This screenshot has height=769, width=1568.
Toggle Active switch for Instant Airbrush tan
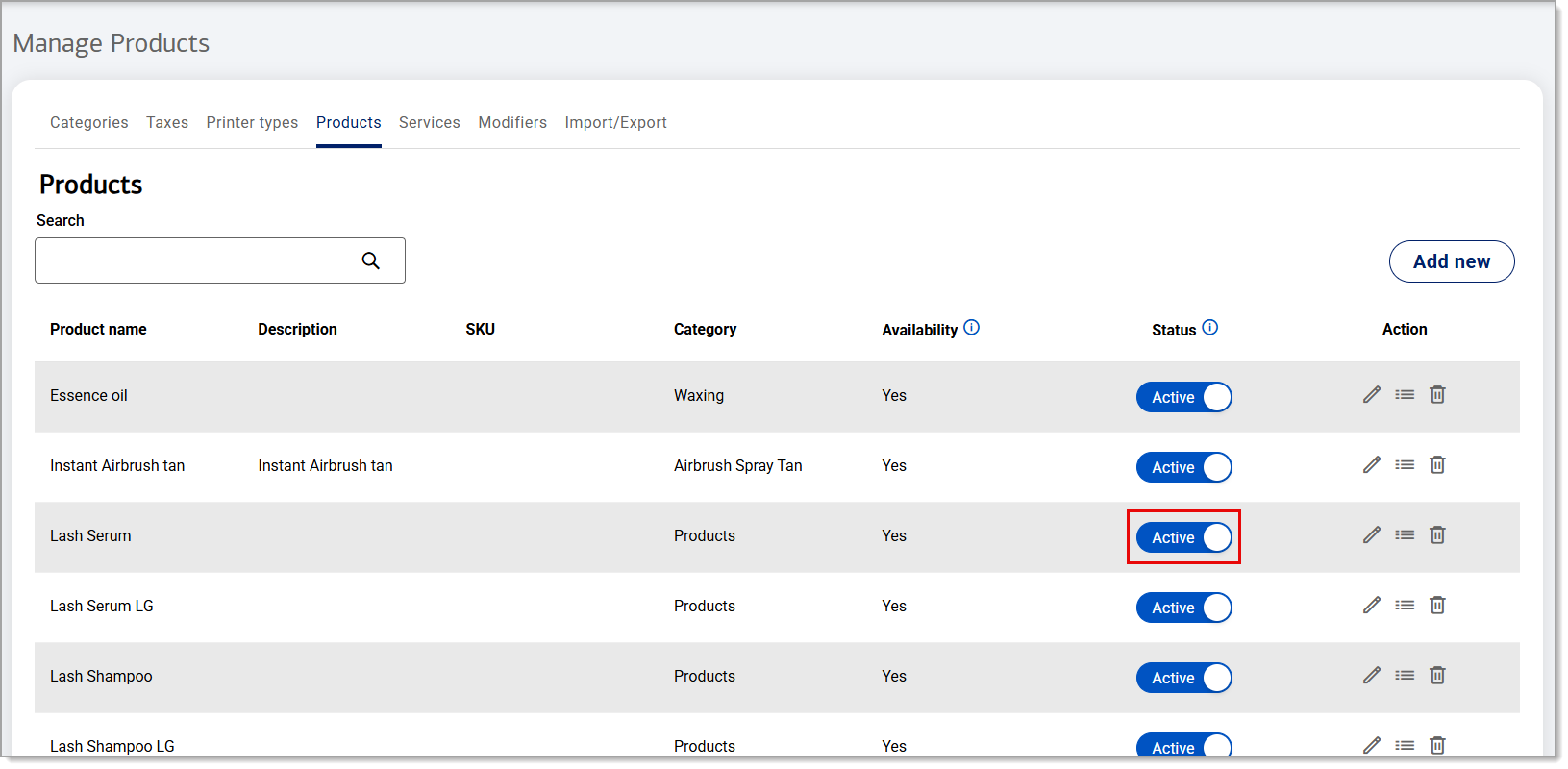click(1184, 467)
